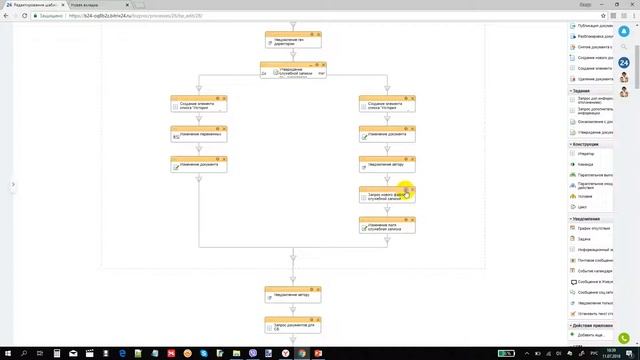The image size is (640, 360).
Task: Pick 'Уведомление пользователя' action
Action: coord(591,303)
